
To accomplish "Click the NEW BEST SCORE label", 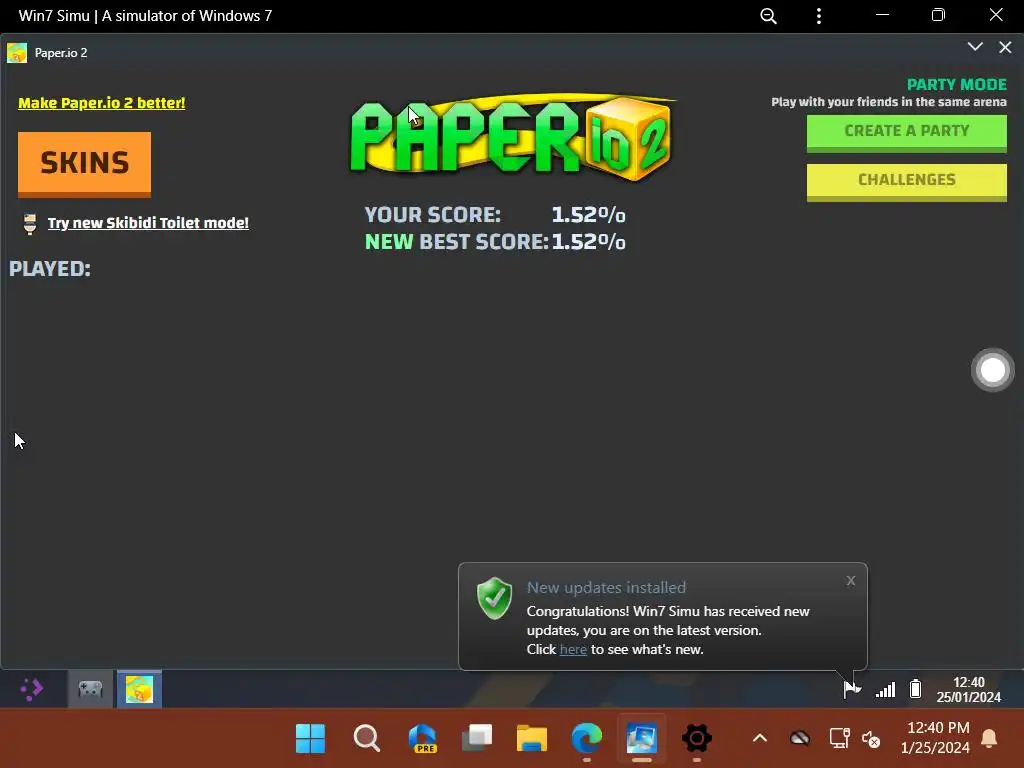I will point(456,242).
